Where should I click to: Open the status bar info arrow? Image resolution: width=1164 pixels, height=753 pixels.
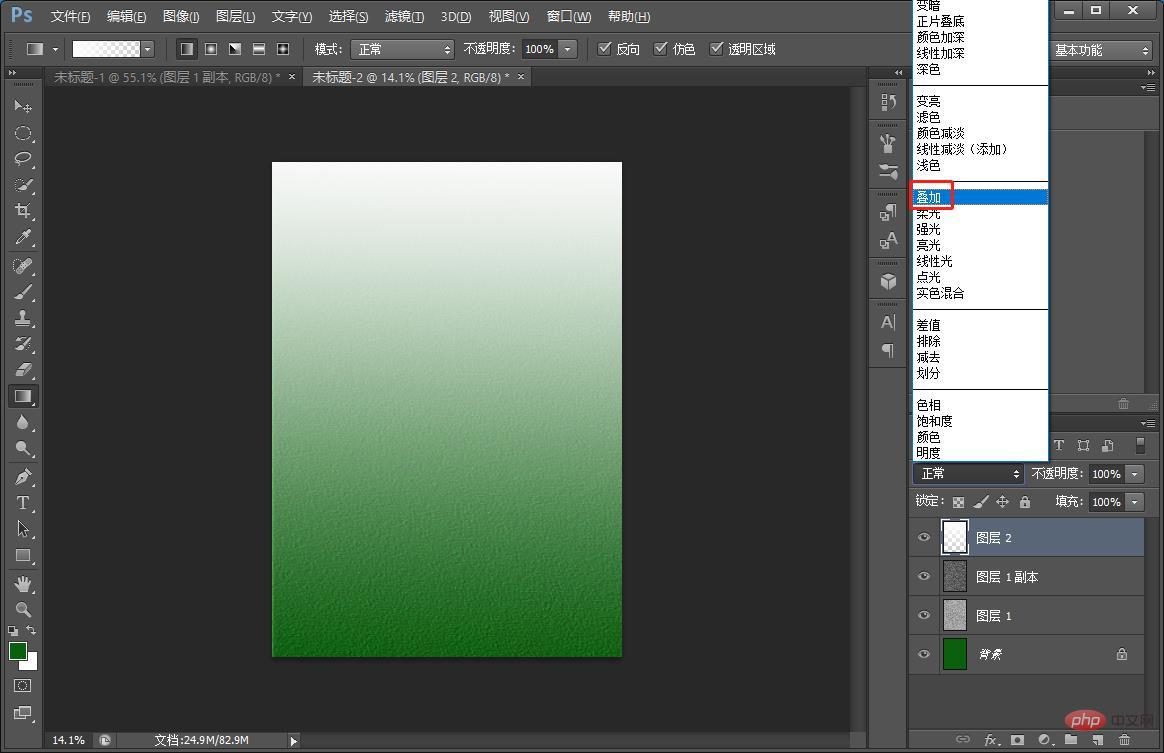(x=293, y=740)
